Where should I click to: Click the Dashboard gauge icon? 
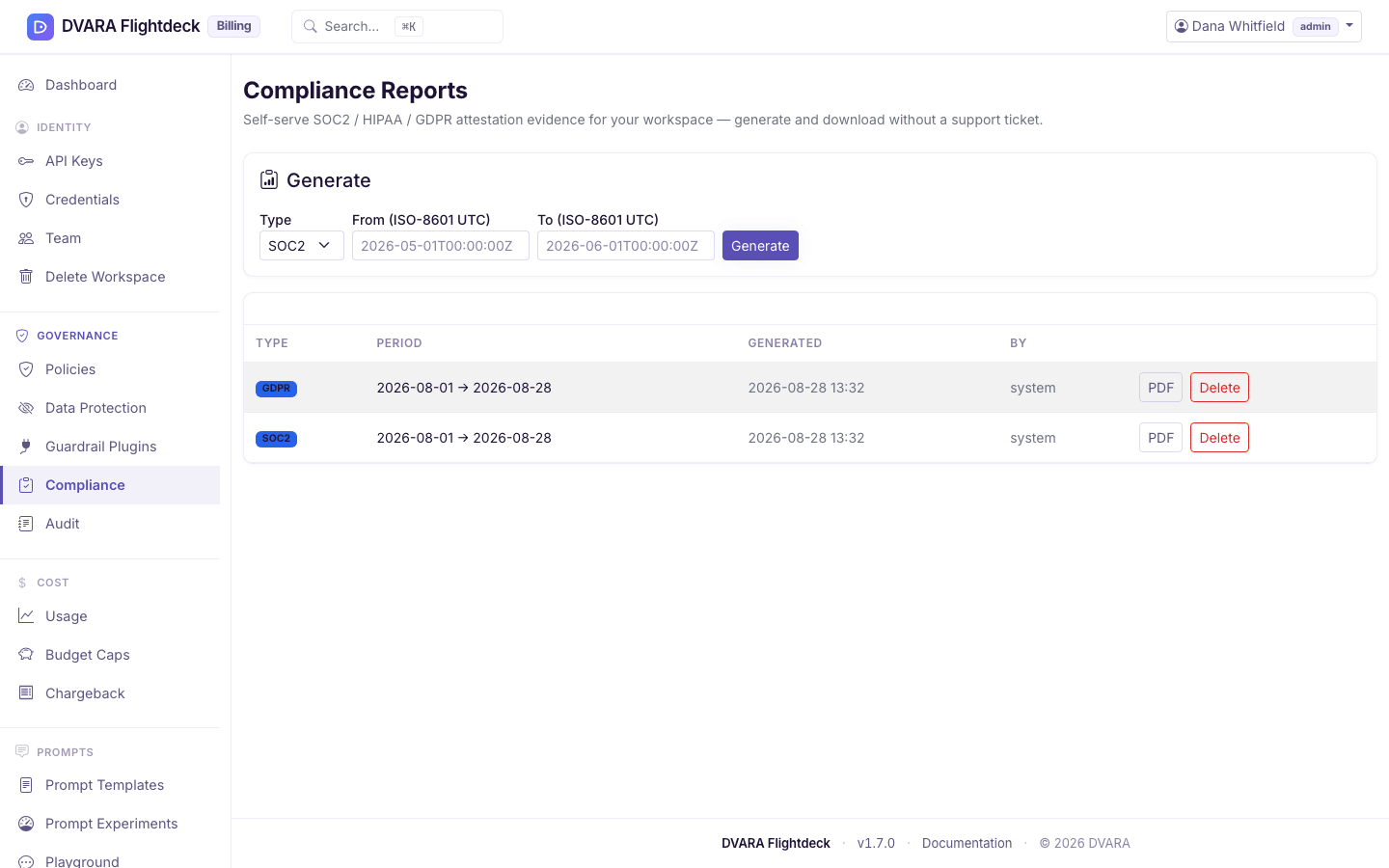tap(26, 85)
